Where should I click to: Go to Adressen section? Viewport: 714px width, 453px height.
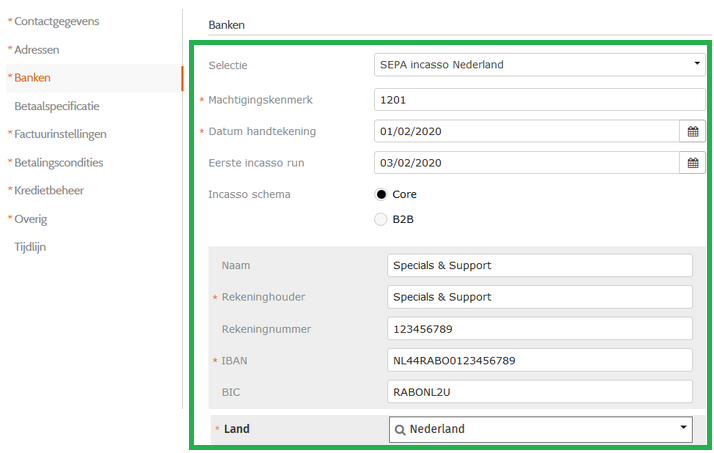[x=36, y=49]
